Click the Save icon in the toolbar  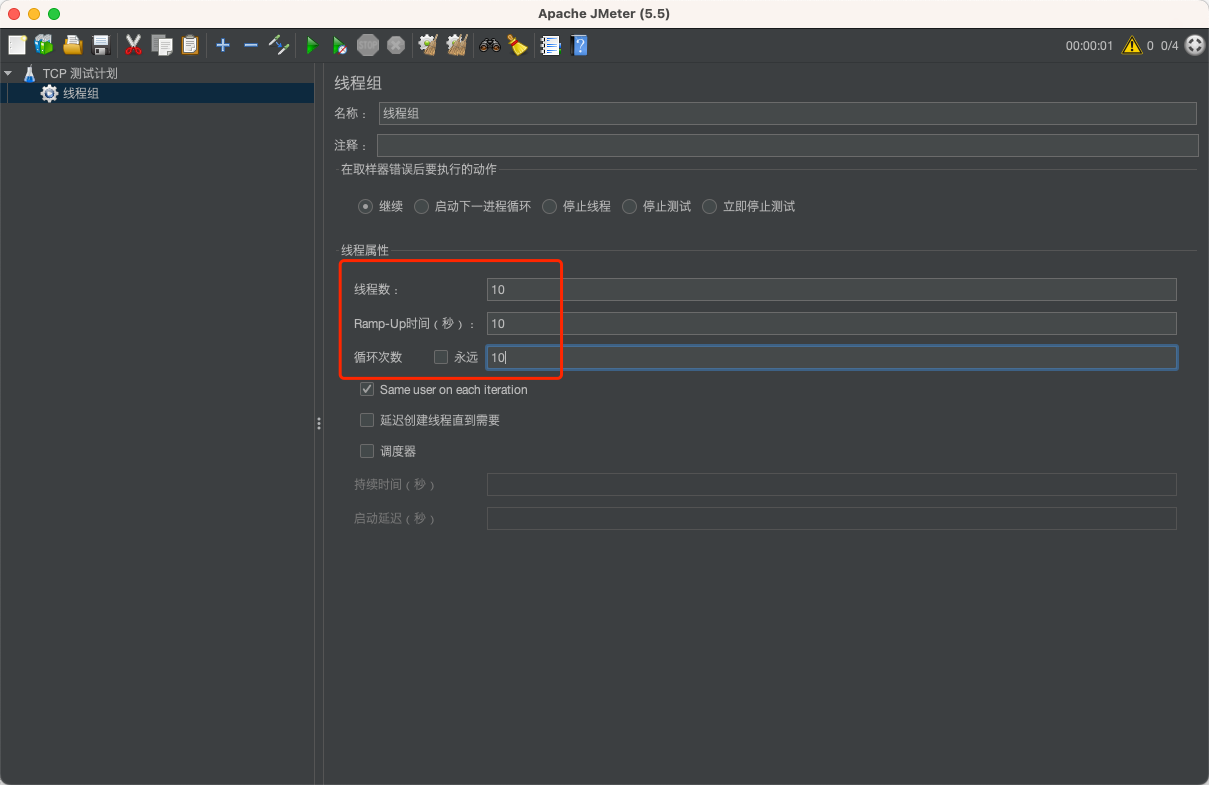click(x=100, y=45)
